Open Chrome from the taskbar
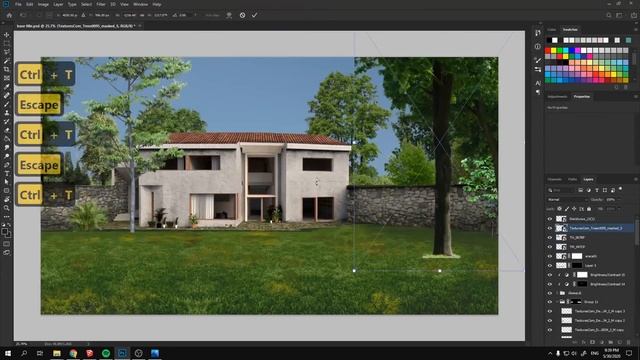 (73, 353)
